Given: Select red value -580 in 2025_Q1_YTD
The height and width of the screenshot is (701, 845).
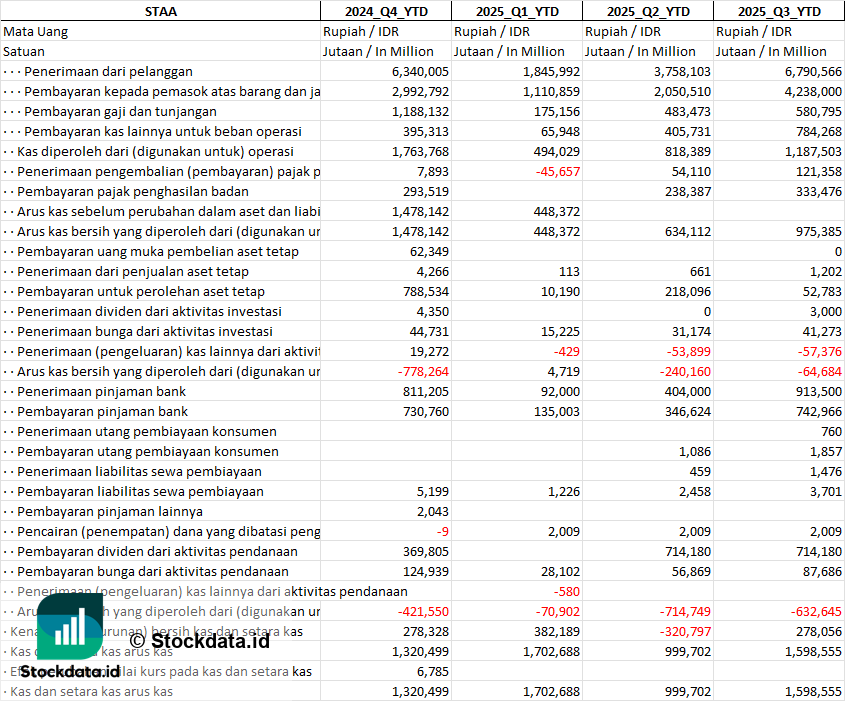Looking at the screenshot, I should click(x=567, y=592).
